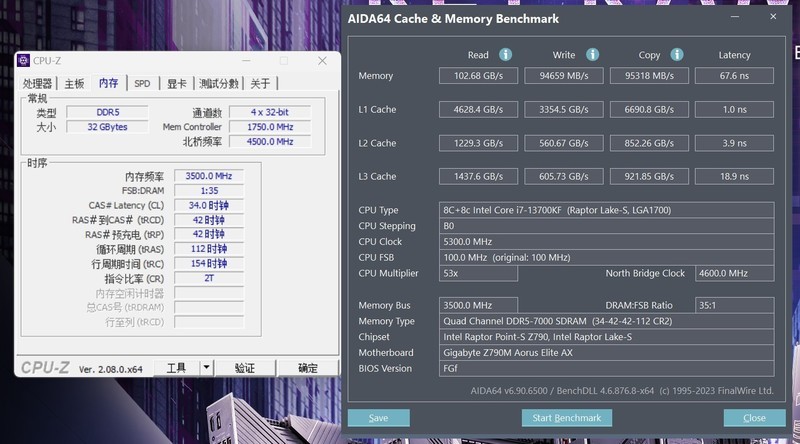Screen dimensions: 800x444
Task: Click the Memory Latency value 67.6 ns
Action: [734, 76]
